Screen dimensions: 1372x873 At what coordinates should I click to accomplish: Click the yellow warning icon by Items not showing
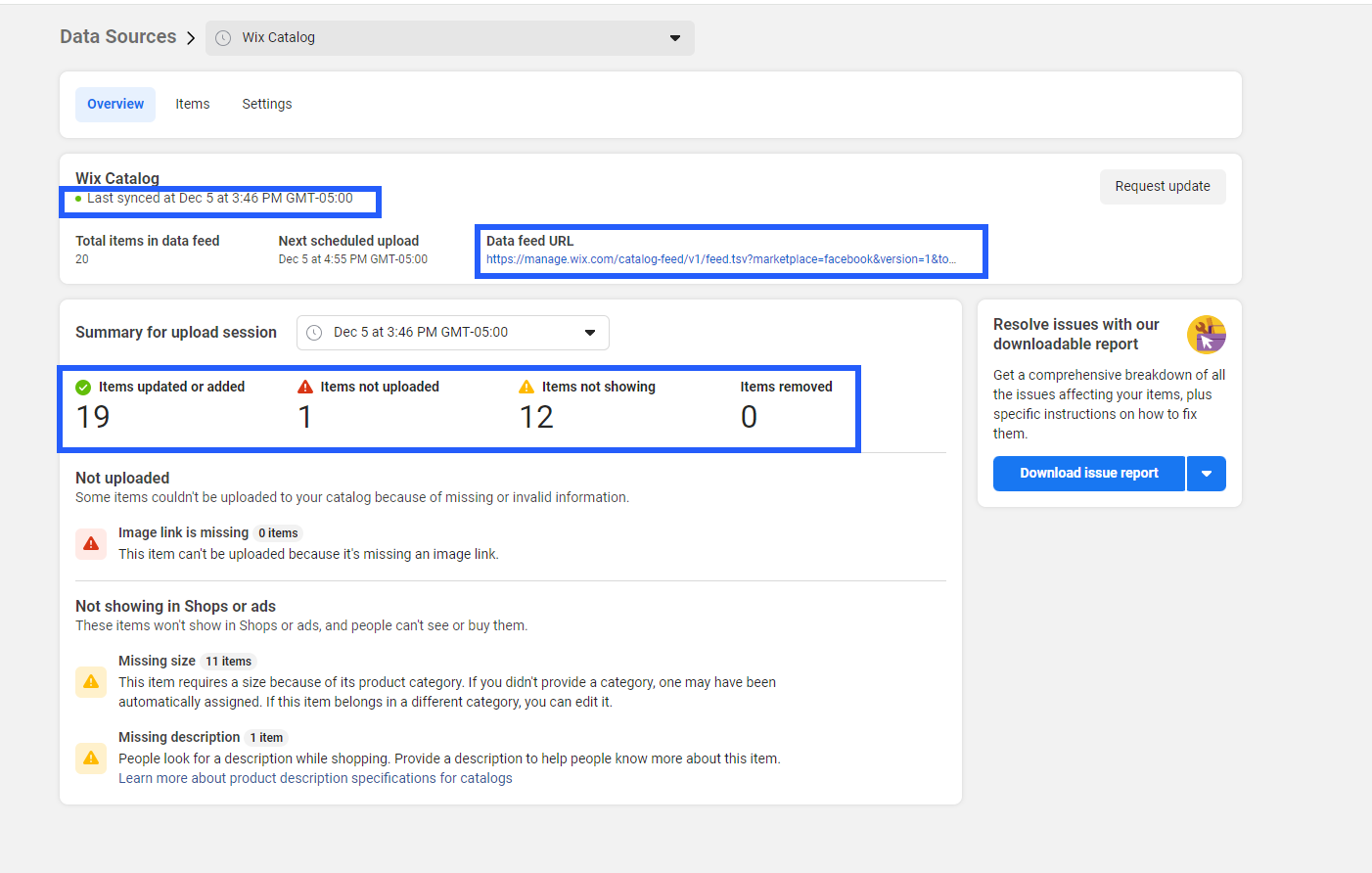coord(526,388)
